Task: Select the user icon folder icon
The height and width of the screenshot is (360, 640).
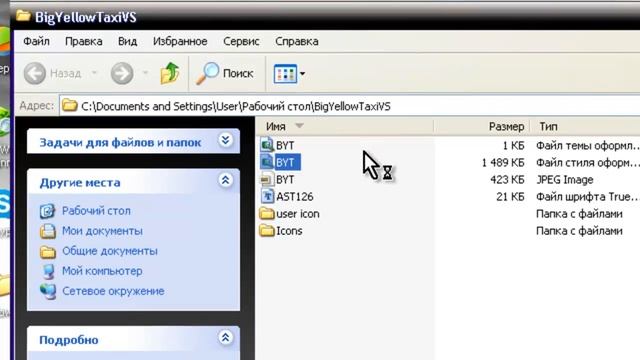Action: tap(267, 213)
